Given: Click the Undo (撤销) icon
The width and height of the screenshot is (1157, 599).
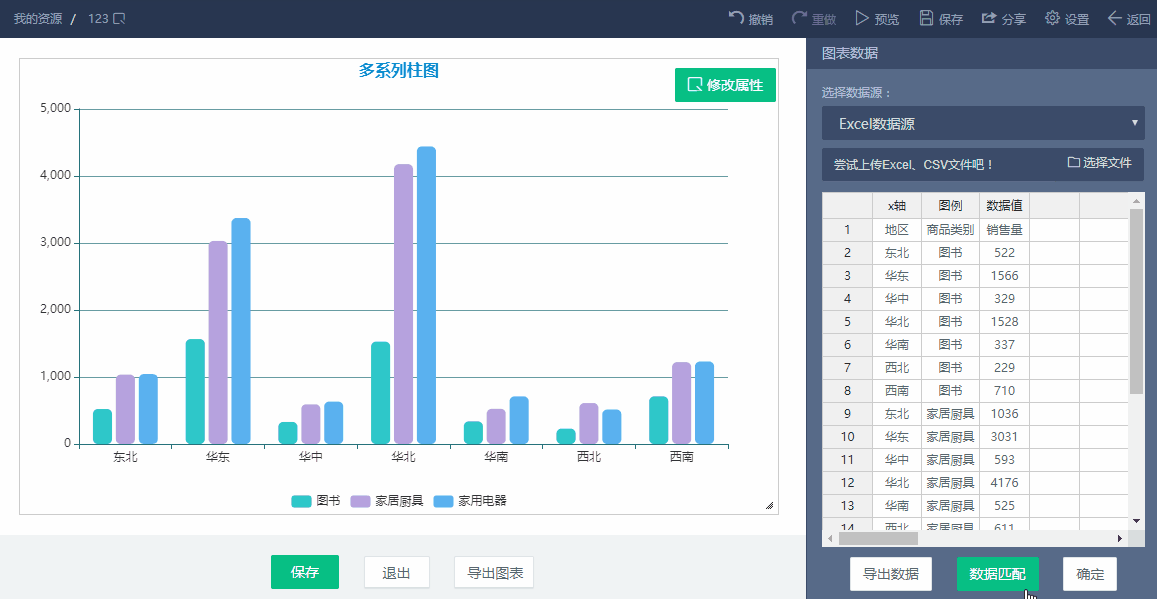Looking at the screenshot, I should 736,18.
